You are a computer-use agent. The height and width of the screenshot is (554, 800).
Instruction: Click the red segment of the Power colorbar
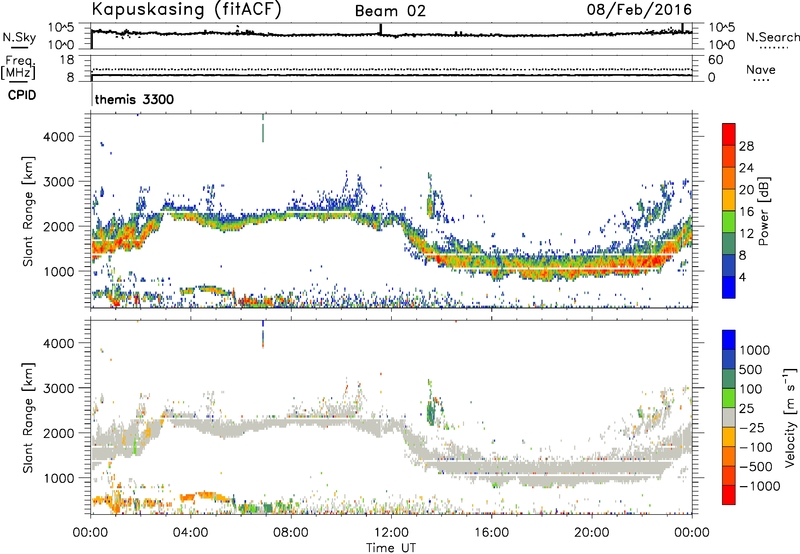pos(729,135)
